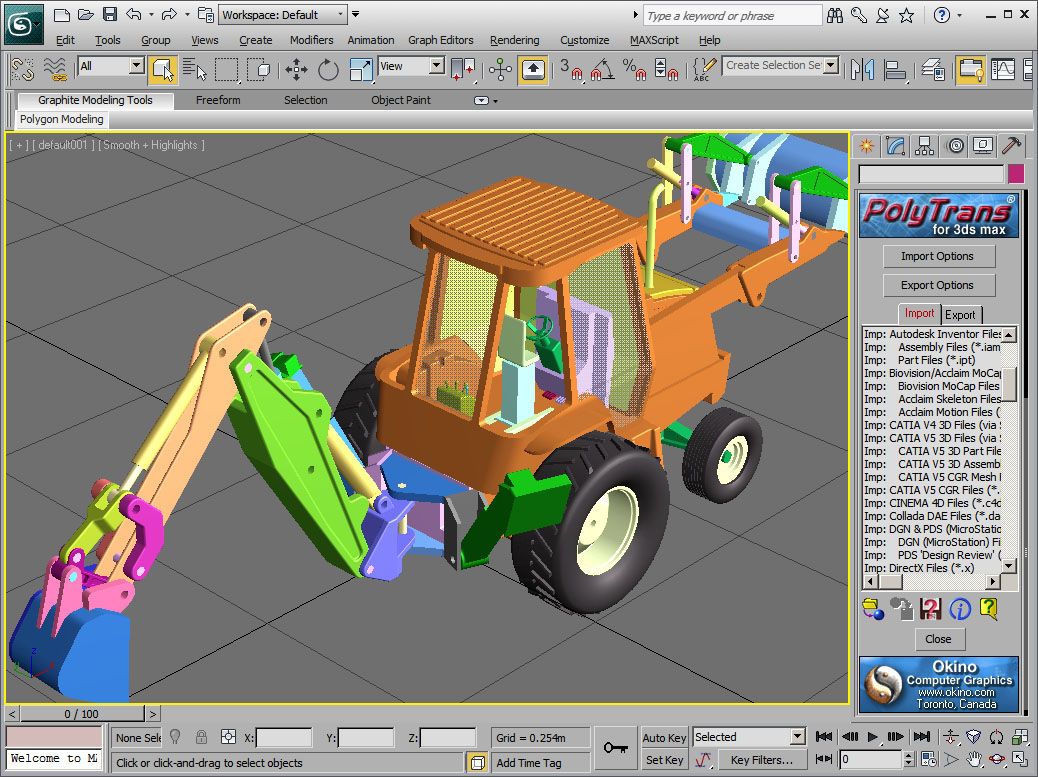1038x777 pixels.
Task: Click the magenta object color swatch
Action: coord(1016,173)
